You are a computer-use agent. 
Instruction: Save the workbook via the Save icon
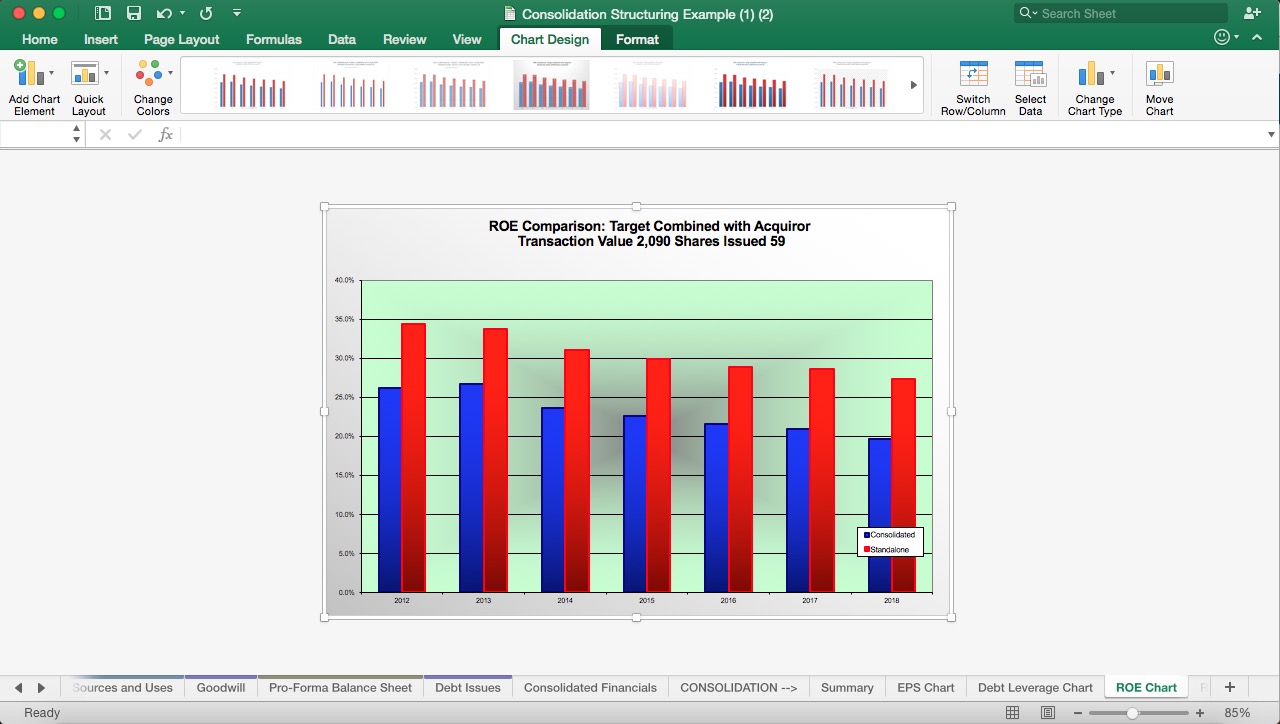134,13
